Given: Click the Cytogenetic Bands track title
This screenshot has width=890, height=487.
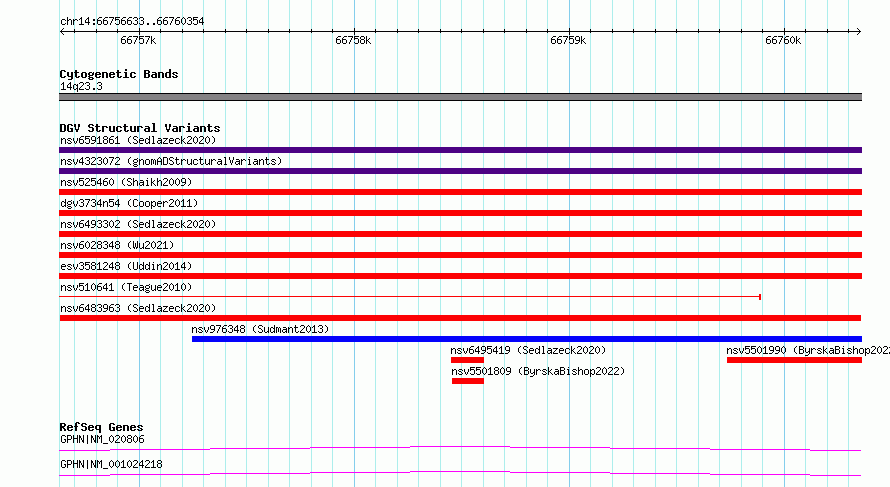Looking at the screenshot, I should (119, 74).
